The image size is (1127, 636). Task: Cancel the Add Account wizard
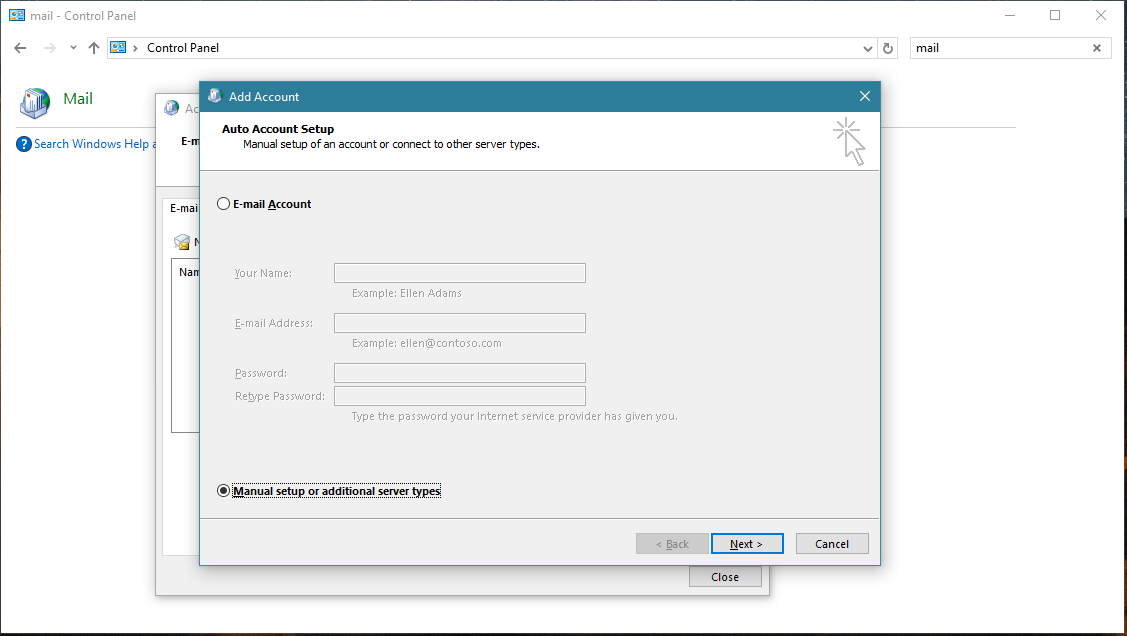pyautogui.click(x=831, y=544)
